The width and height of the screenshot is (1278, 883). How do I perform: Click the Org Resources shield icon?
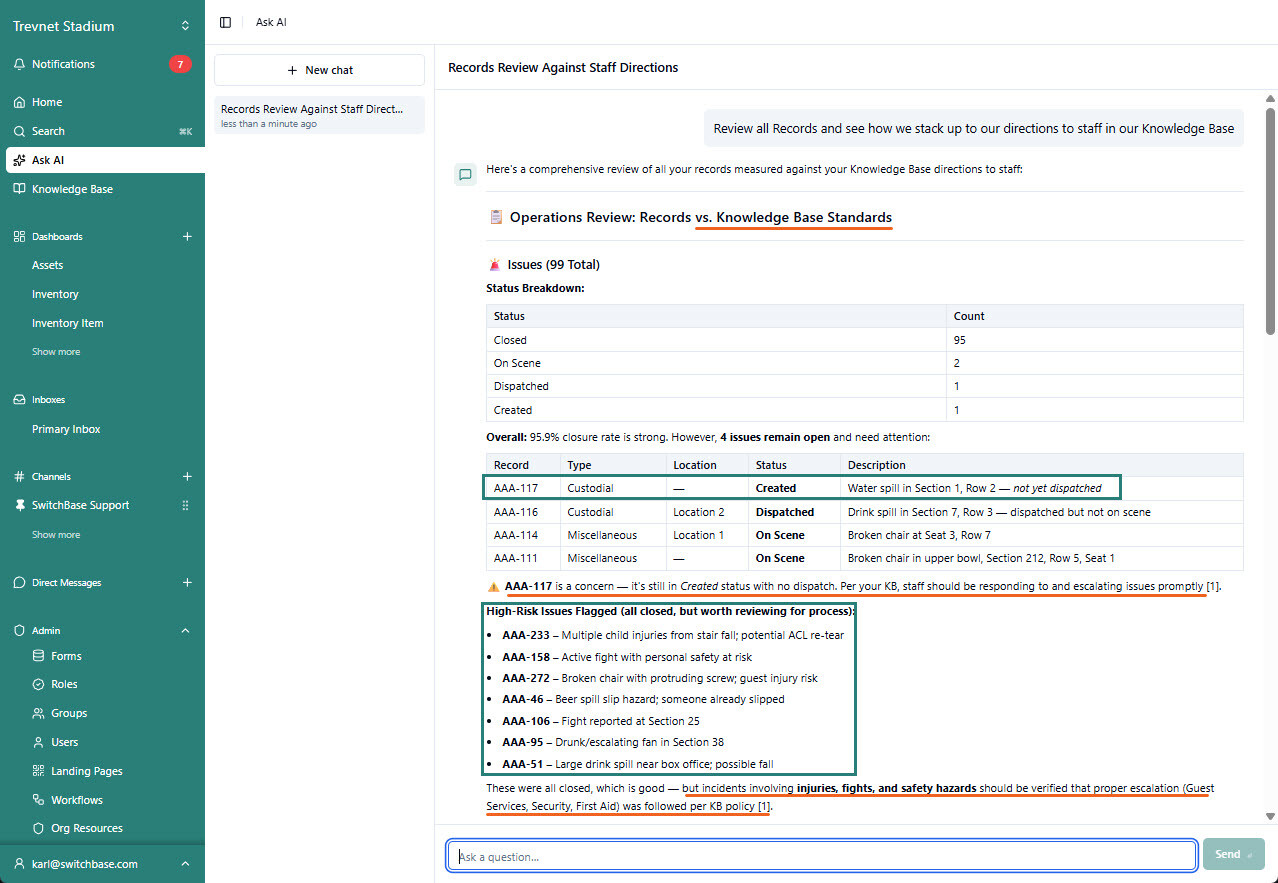[x=39, y=829]
